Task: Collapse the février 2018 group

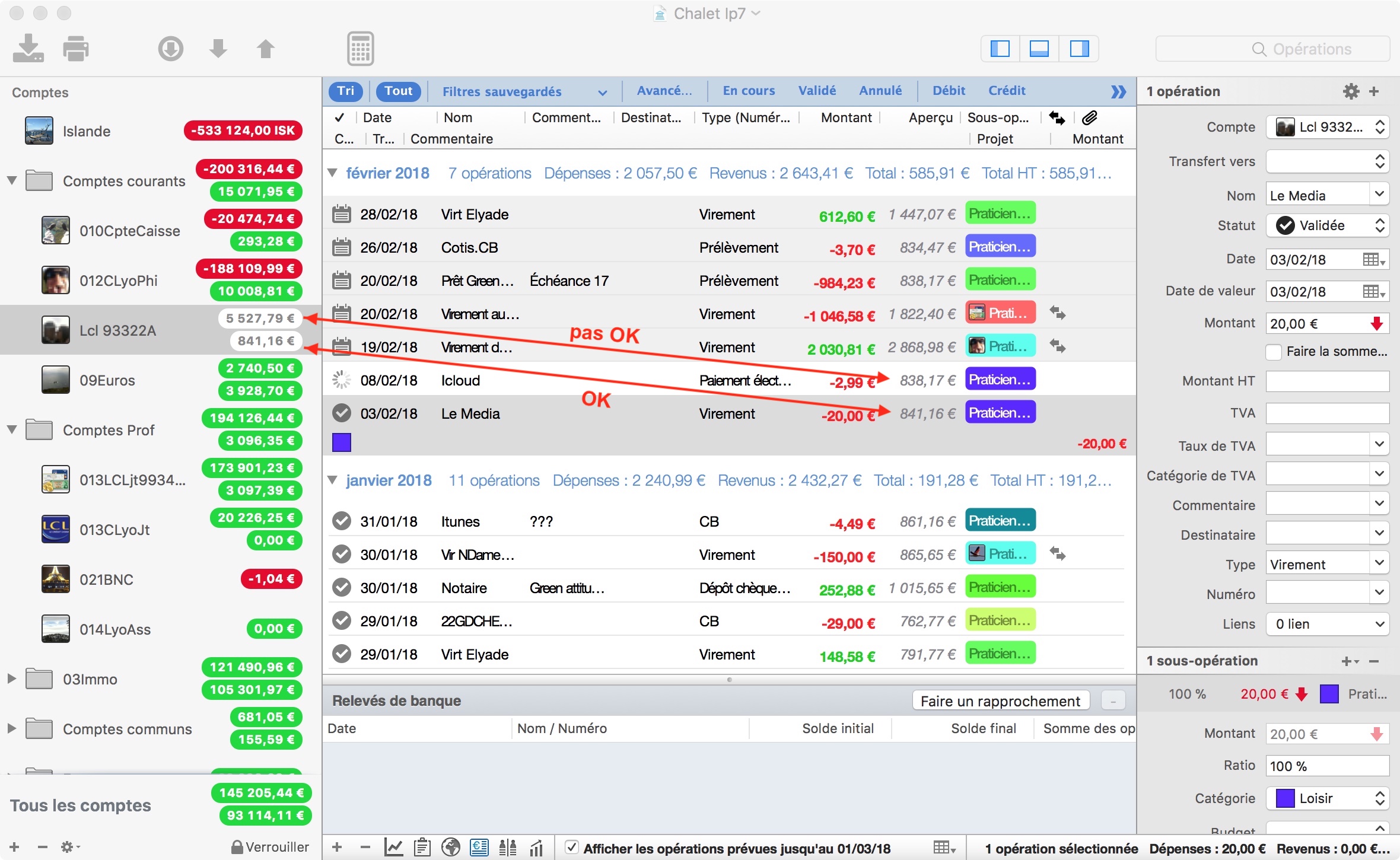Action: [333, 173]
